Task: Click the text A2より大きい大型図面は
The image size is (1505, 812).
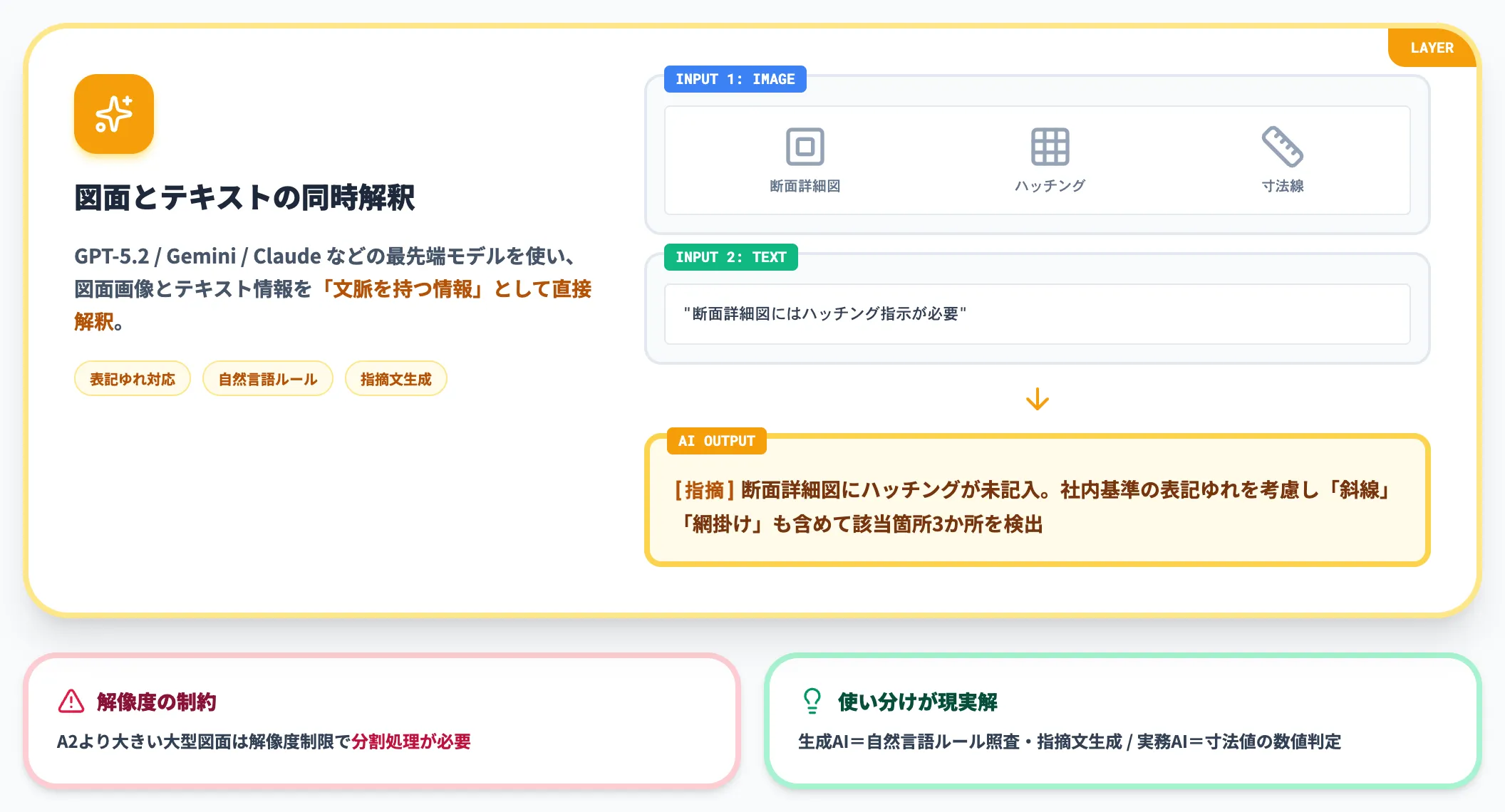Action: pyautogui.click(x=152, y=741)
